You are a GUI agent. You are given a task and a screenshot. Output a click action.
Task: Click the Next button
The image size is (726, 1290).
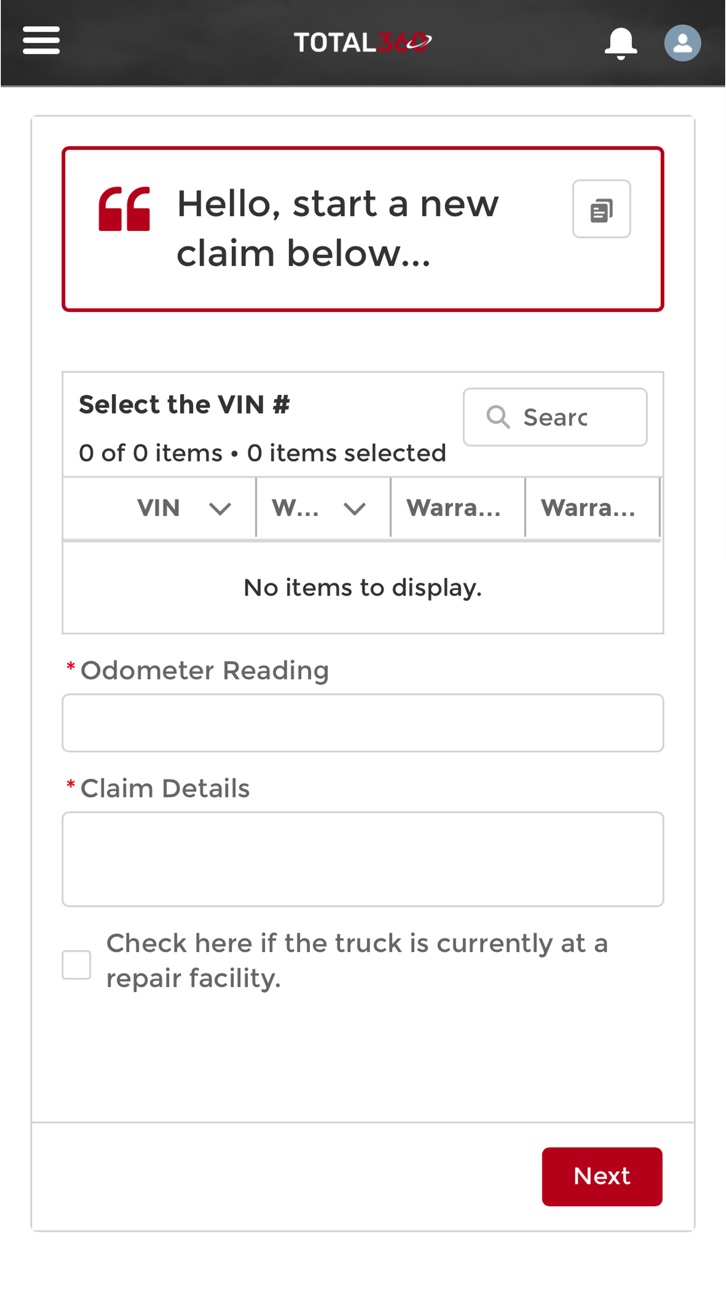602,1176
